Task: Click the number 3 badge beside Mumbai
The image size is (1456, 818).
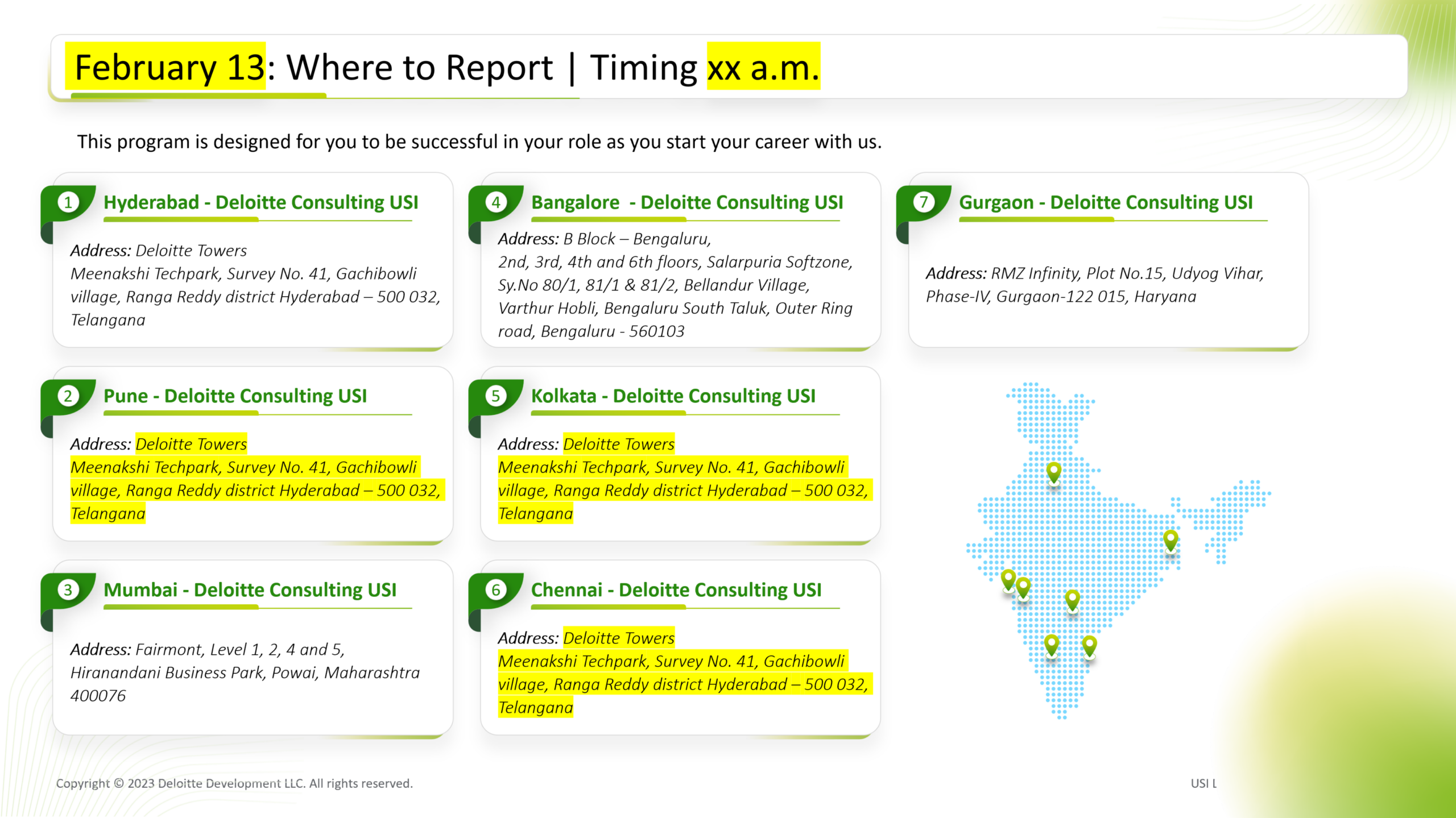Action: tap(68, 589)
